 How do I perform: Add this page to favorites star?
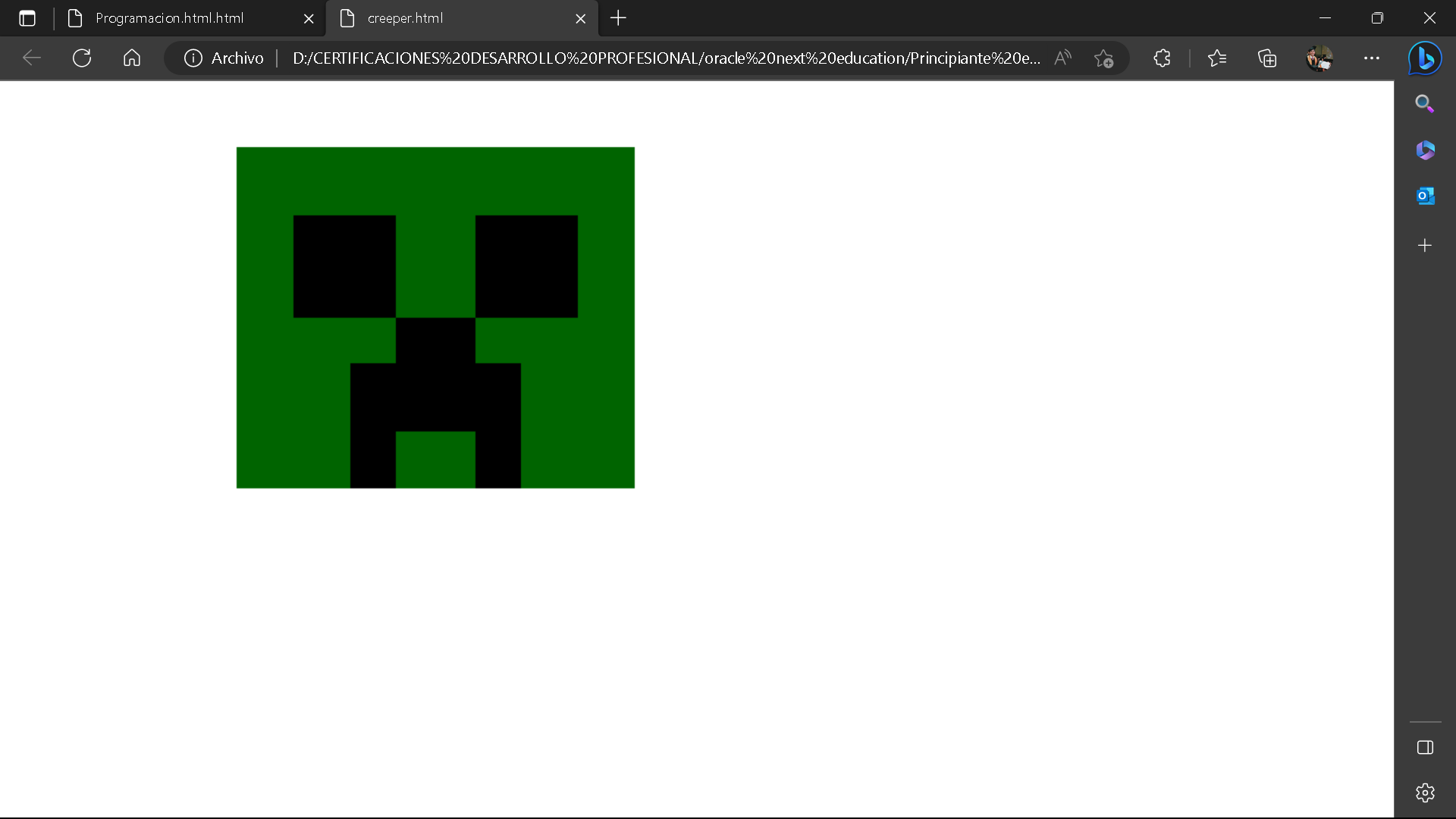[x=1103, y=58]
